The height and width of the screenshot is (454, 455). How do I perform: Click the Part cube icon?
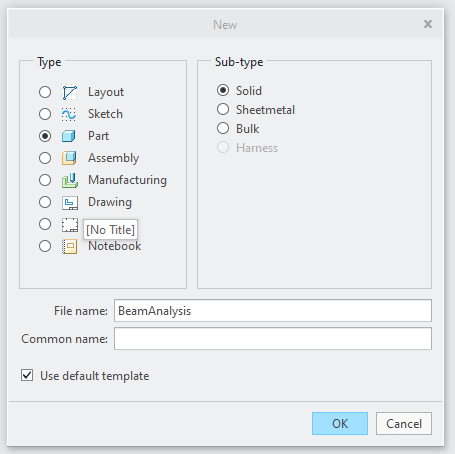click(70, 136)
